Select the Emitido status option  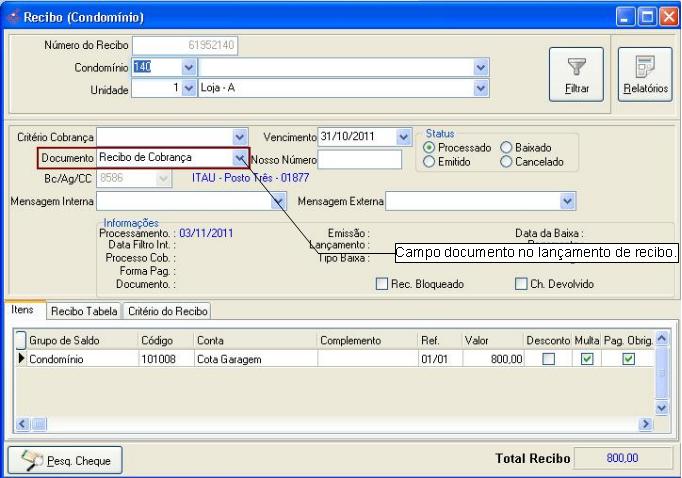430,161
